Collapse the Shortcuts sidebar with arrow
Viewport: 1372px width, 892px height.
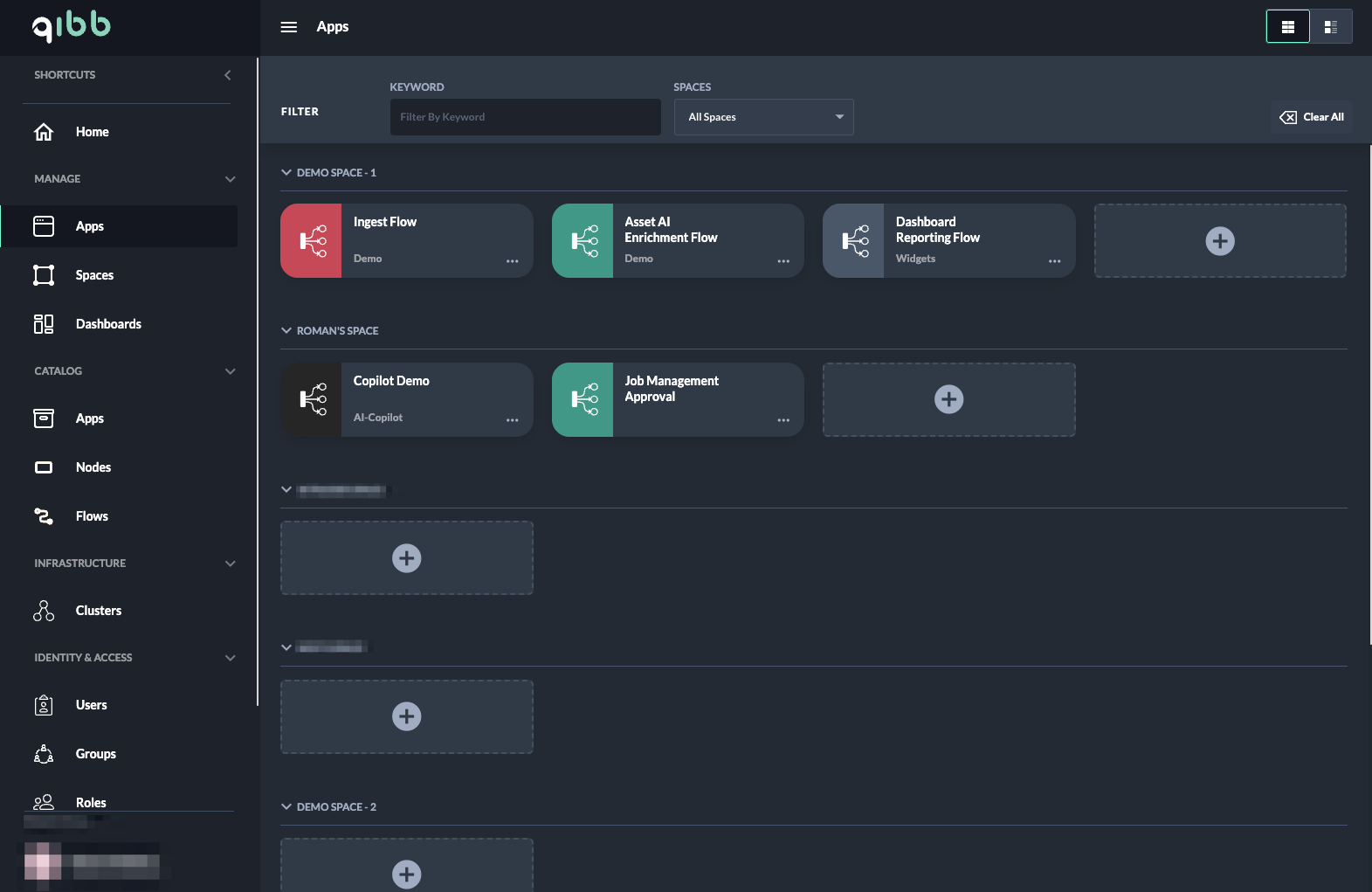pos(228,75)
